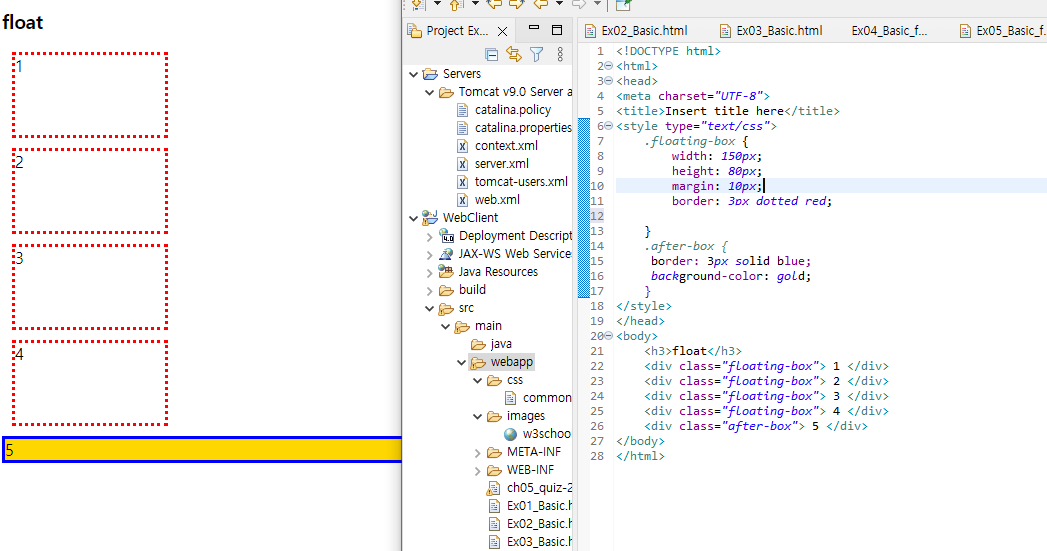
Task: Expand the JAX-WS Web Services node
Action: 429,254
